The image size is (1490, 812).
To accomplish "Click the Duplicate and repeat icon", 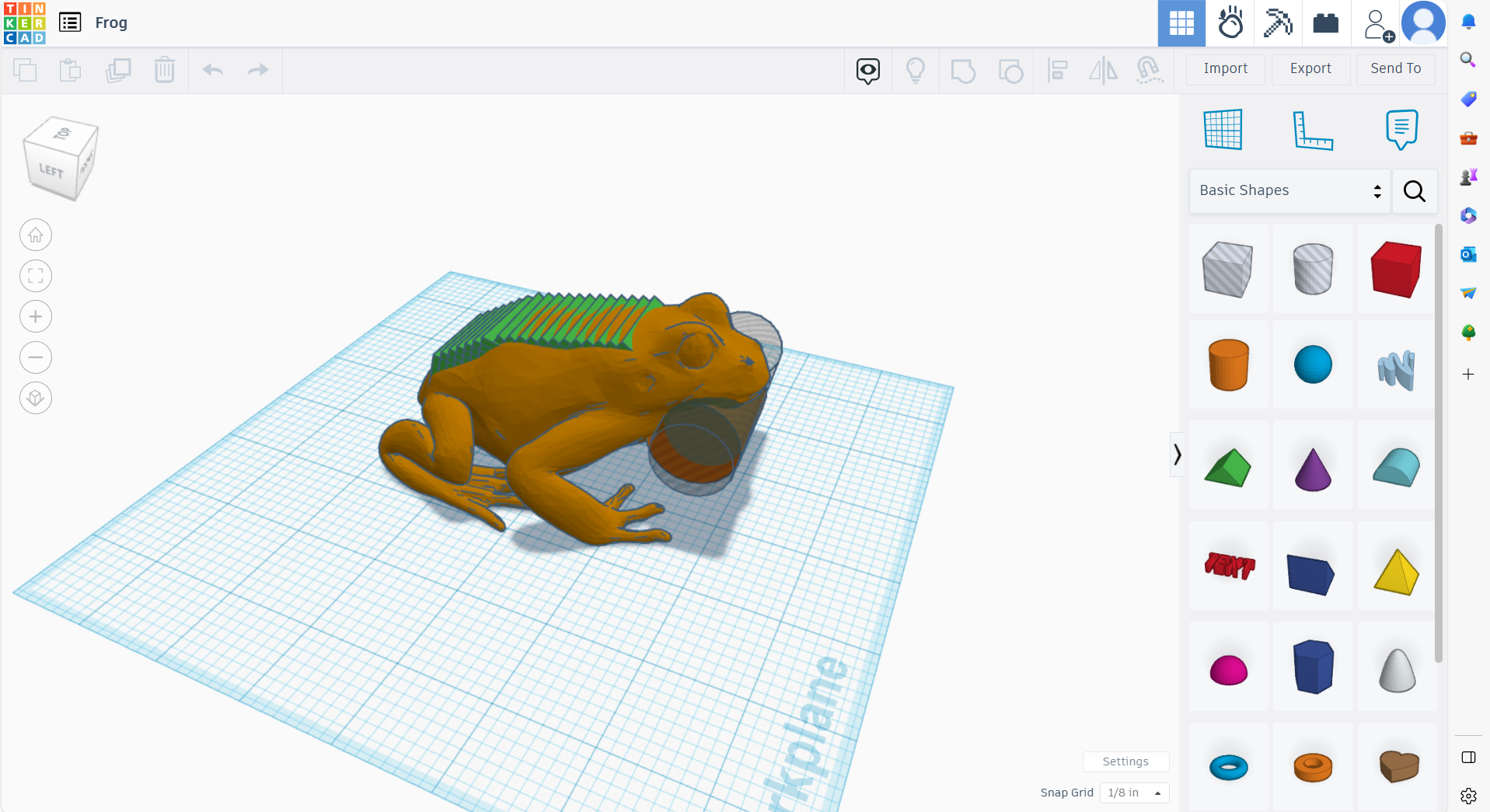I will [x=118, y=70].
